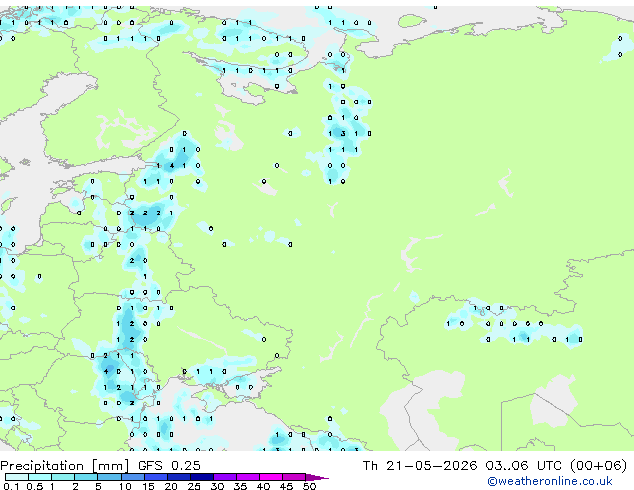Click the 2–5 mm legend color swatch

pos(86,477)
